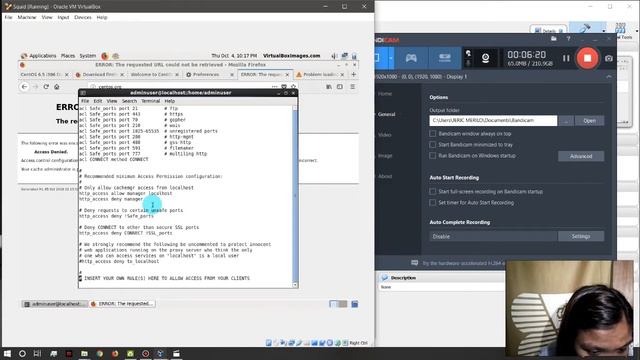Launch Firefox from the CentOS top panel
This screenshot has width=640, height=360.
(x=105, y=56)
